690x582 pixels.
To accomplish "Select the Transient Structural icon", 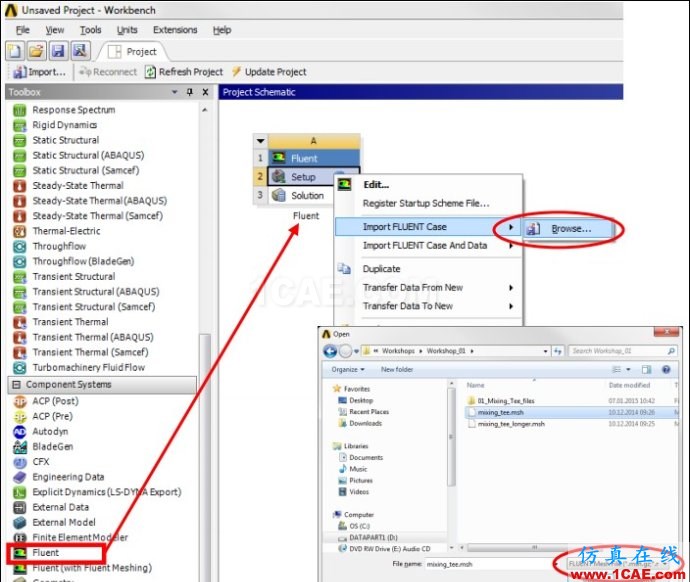I will (x=19, y=277).
